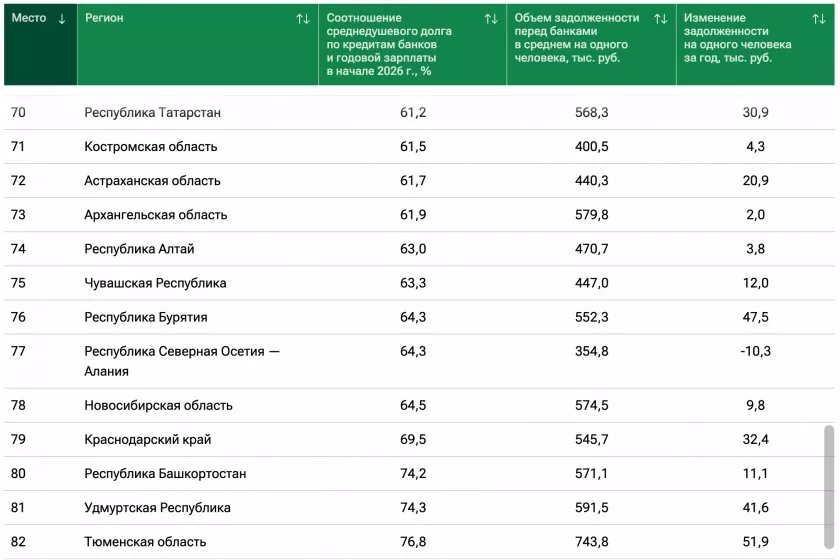Select the Республика Татарстан row
The width and height of the screenshot is (840, 560).
pyautogui.click(x=152, y=113)
